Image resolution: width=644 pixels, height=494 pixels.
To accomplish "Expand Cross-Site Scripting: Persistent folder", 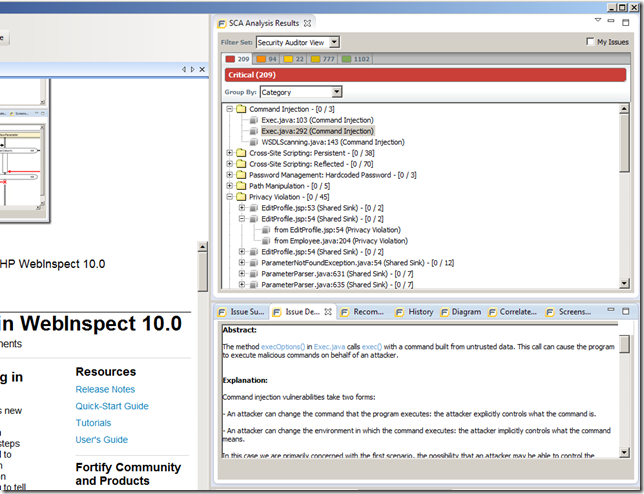I will (230, 153).
